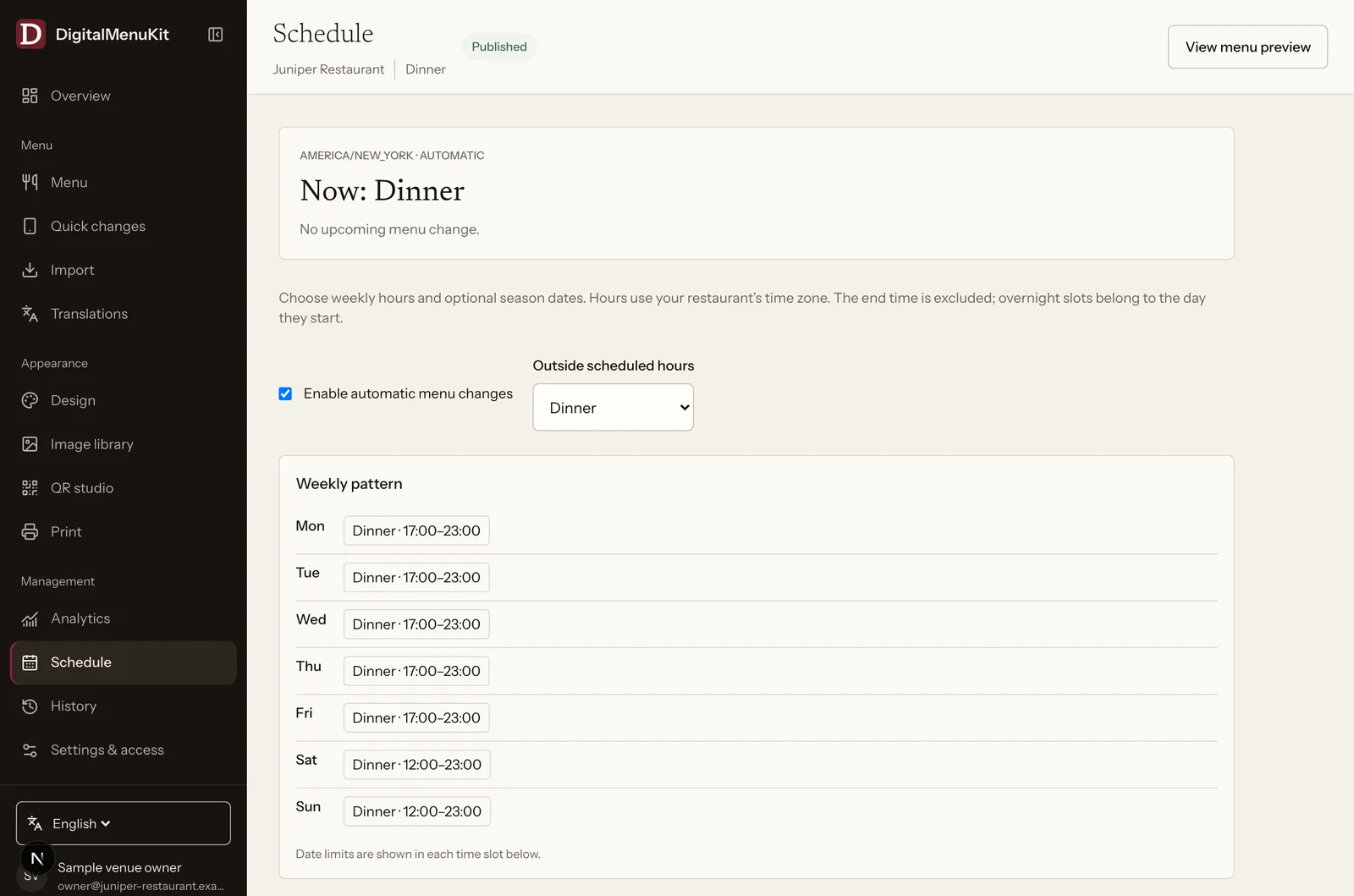Click the Menu fork-and-knife icon

[x=30, y=182]
